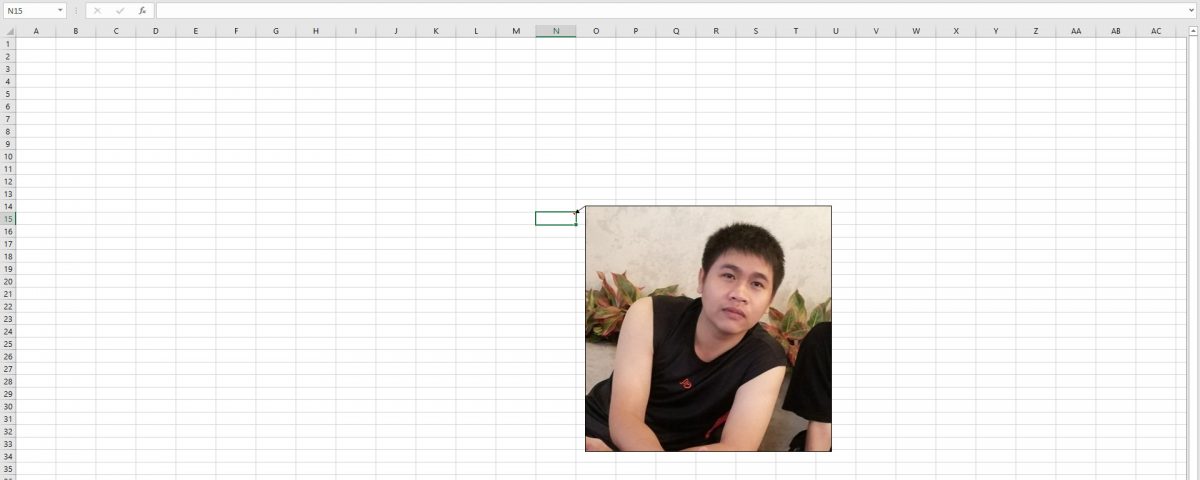Select column A header

click(36, 31)
